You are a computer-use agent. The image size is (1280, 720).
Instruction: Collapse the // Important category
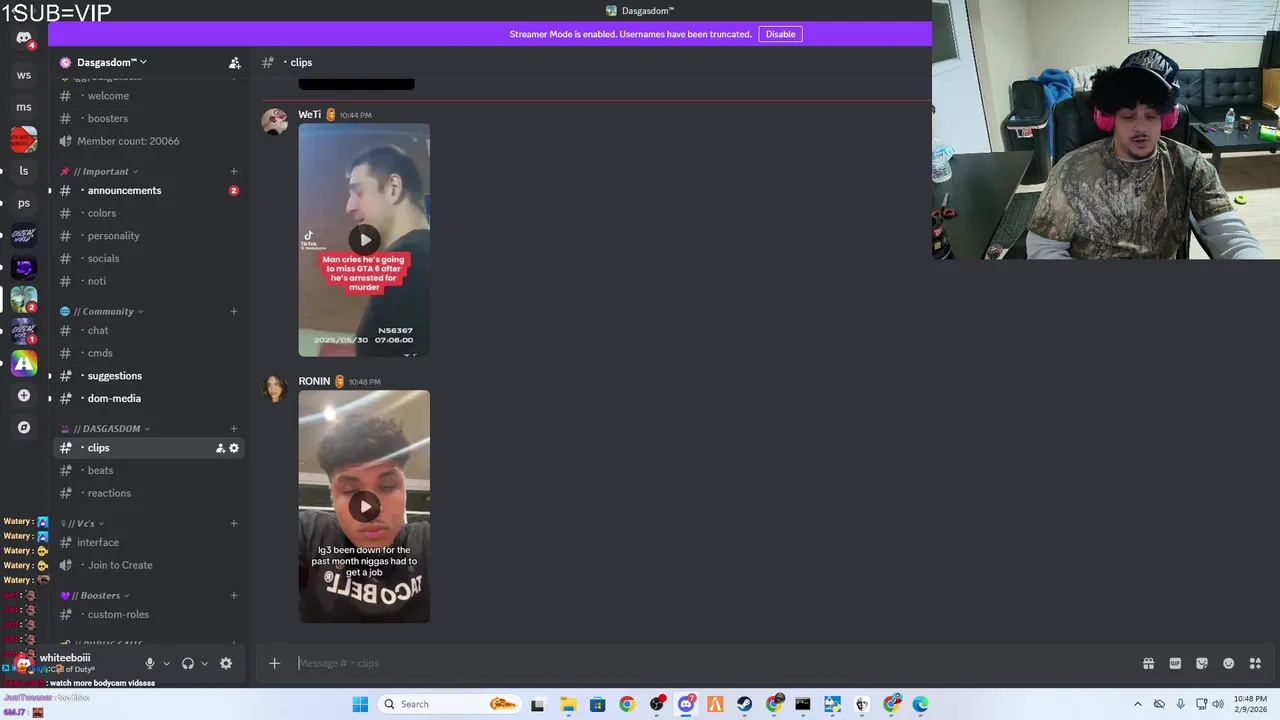[x=106, y=171]
